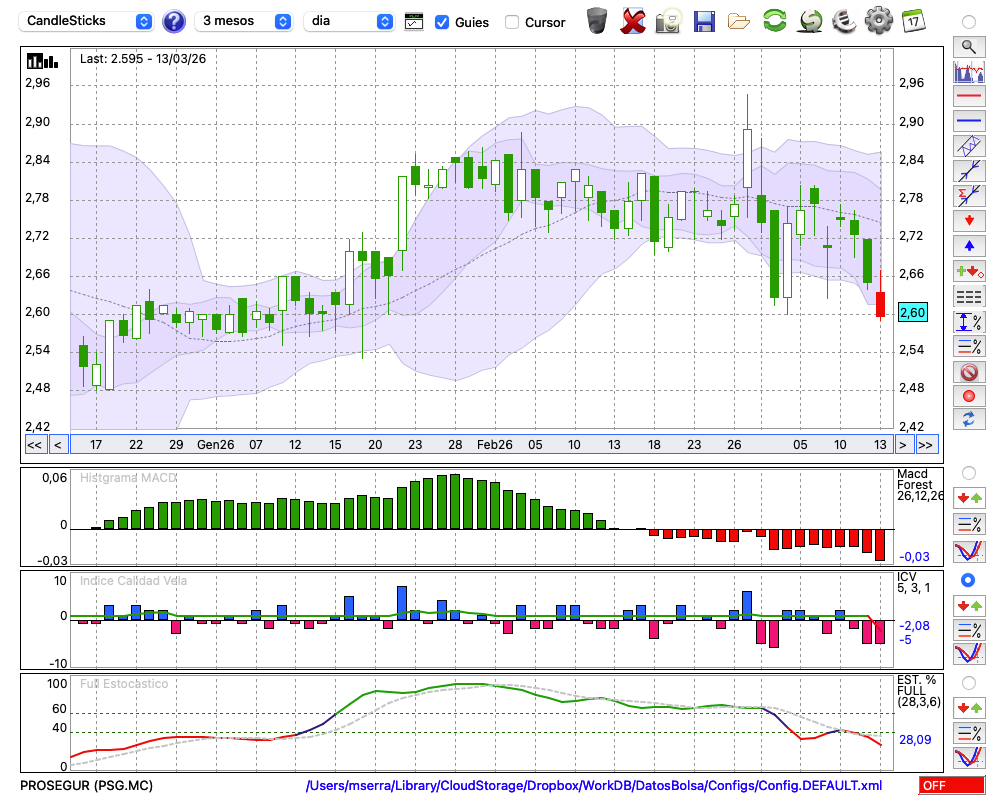Select the trend line crossing tool
Screen dimensions: 1000x800
(x=969, y=171)
